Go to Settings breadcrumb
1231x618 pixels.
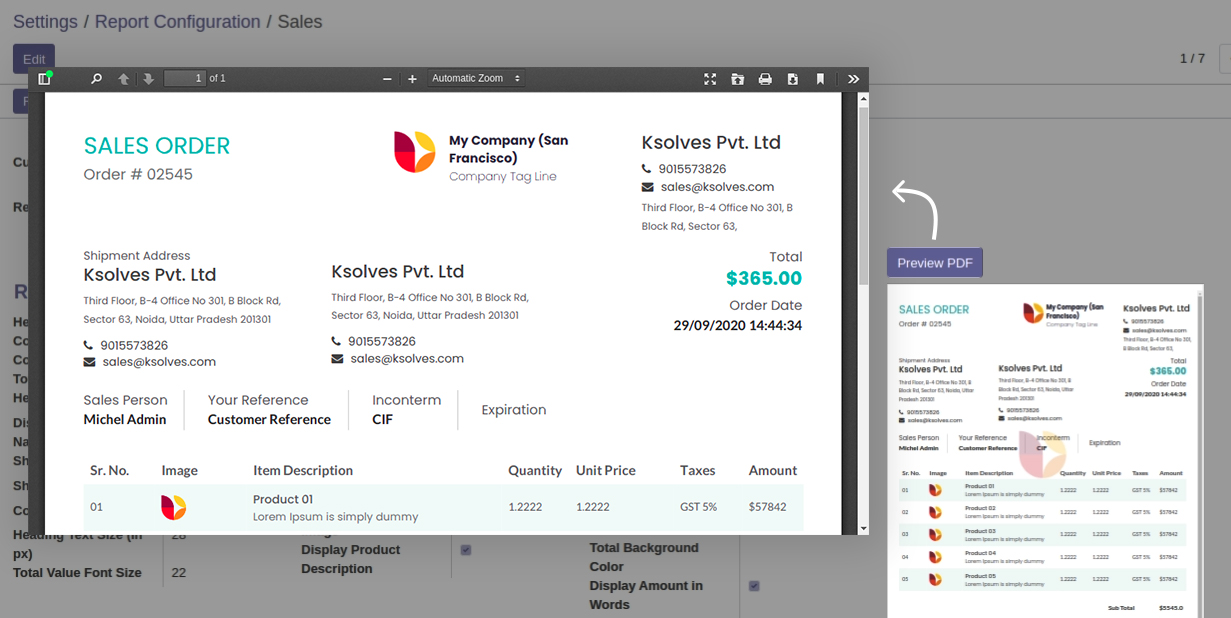coord(46,21)
